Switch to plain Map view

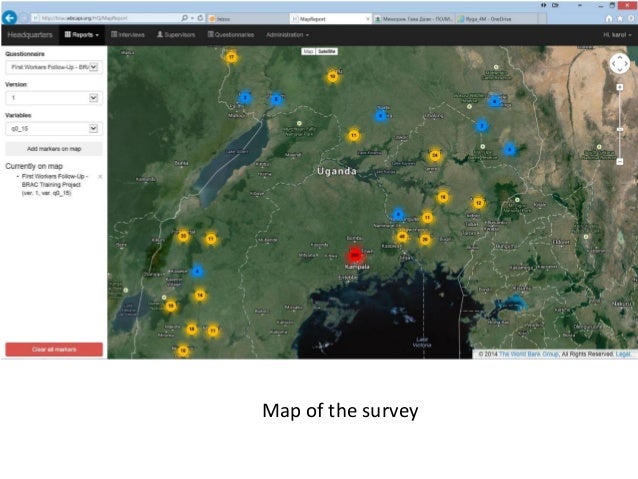308,51
